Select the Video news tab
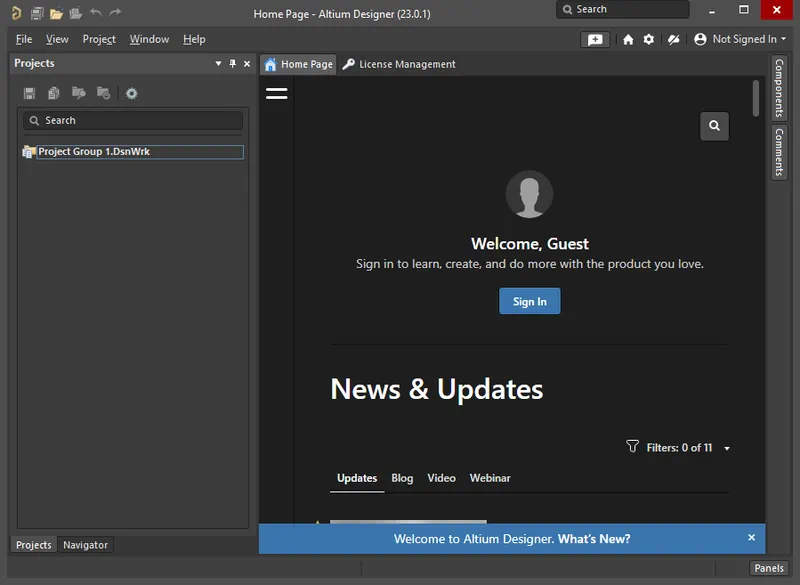 click(441, 478)
